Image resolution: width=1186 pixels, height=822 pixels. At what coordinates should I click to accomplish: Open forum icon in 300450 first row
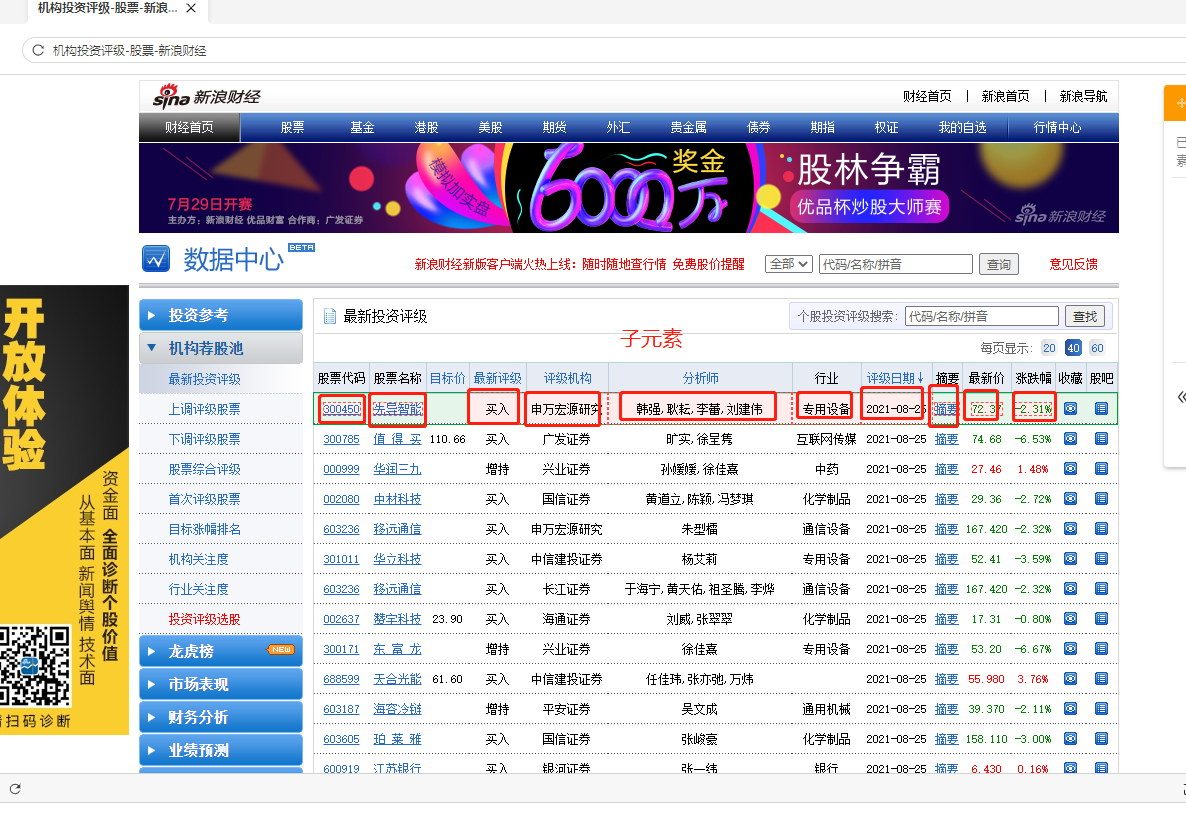[x=1101, y=408]
